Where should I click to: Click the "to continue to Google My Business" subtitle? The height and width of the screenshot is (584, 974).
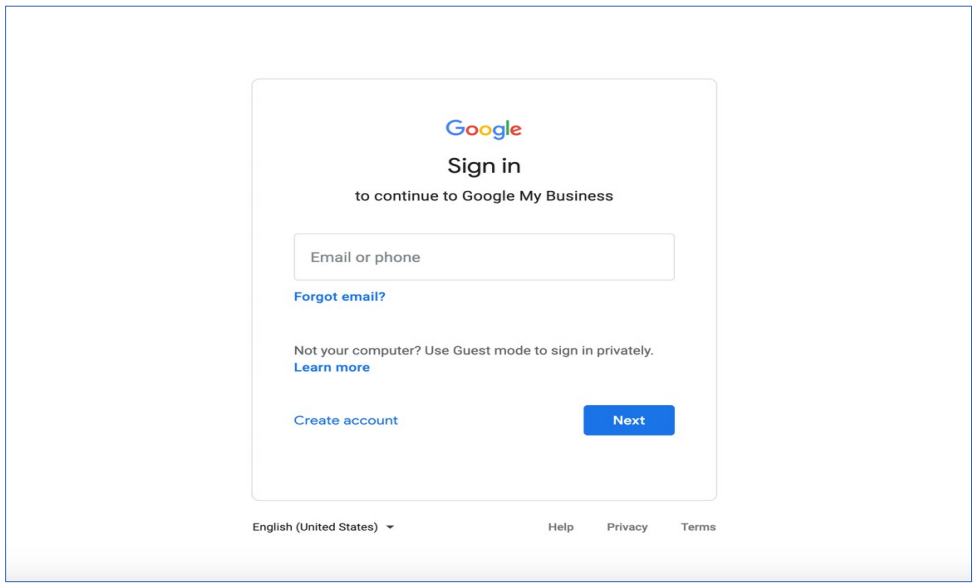pos(484,196)
